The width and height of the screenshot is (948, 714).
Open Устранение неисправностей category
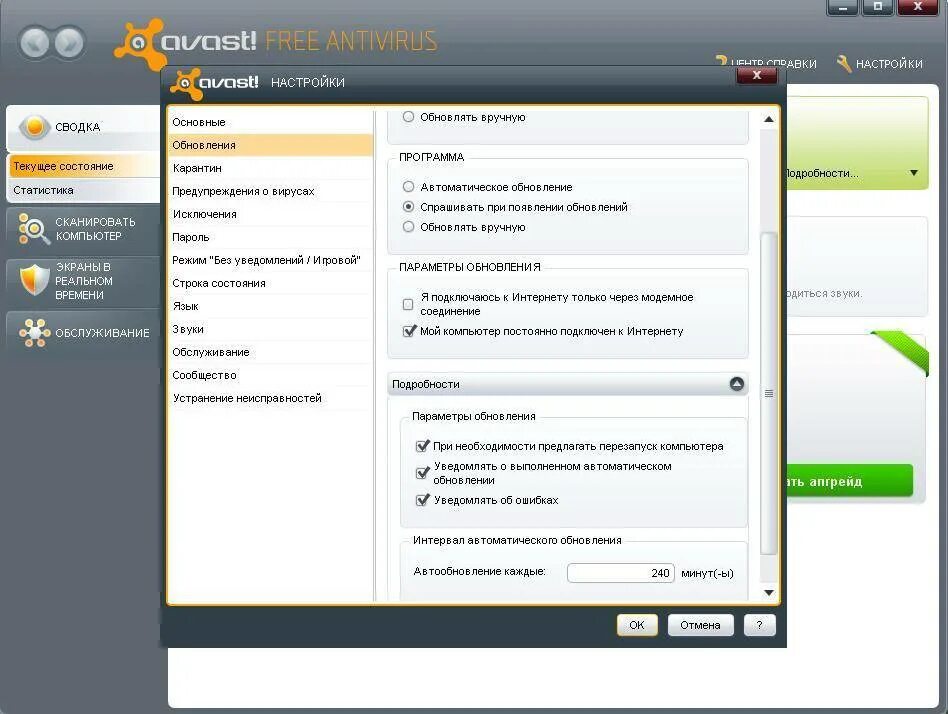coord(270,398)
